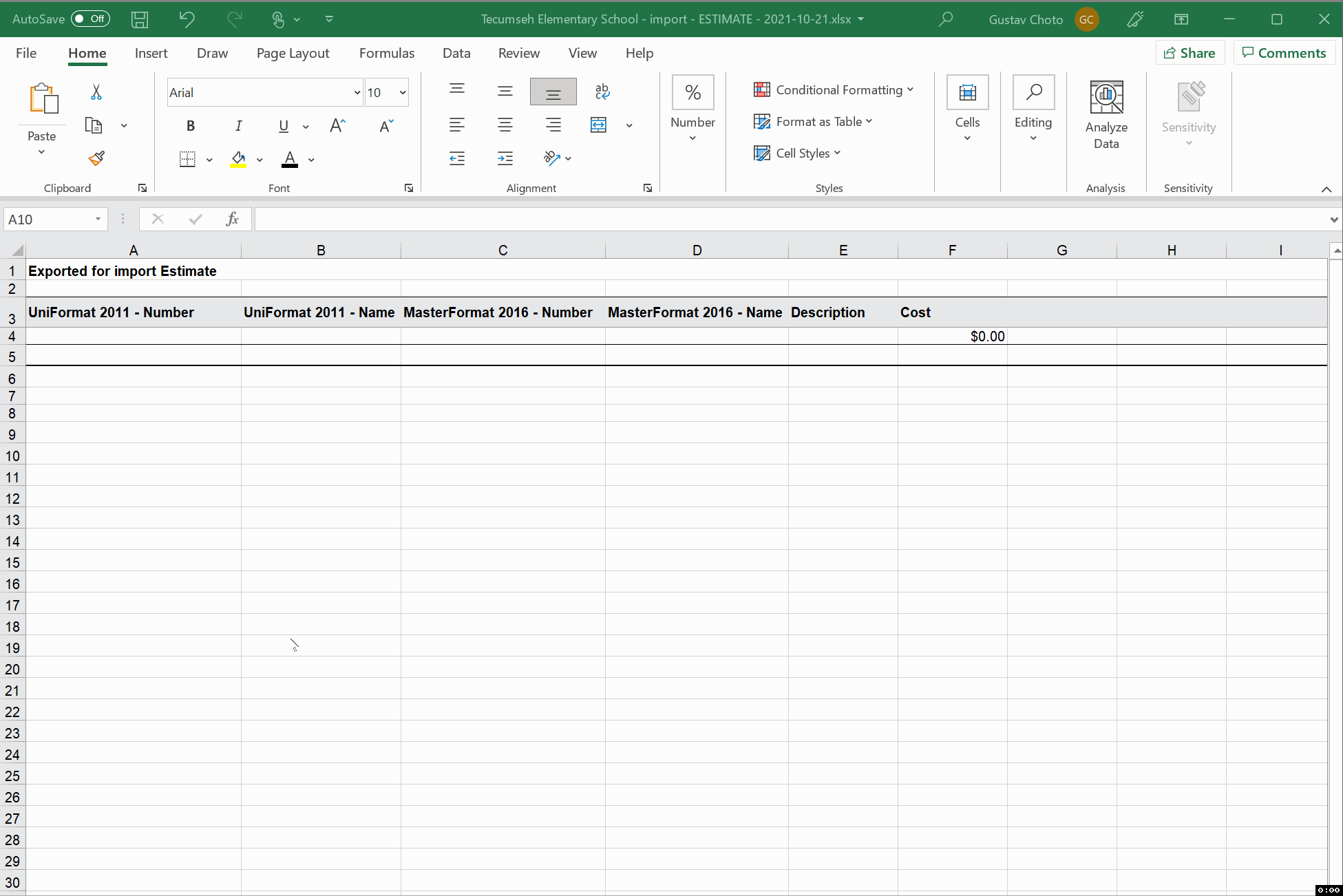Open the Analyze Data pane
1343x896 pixels.
tap(1106, 114)
